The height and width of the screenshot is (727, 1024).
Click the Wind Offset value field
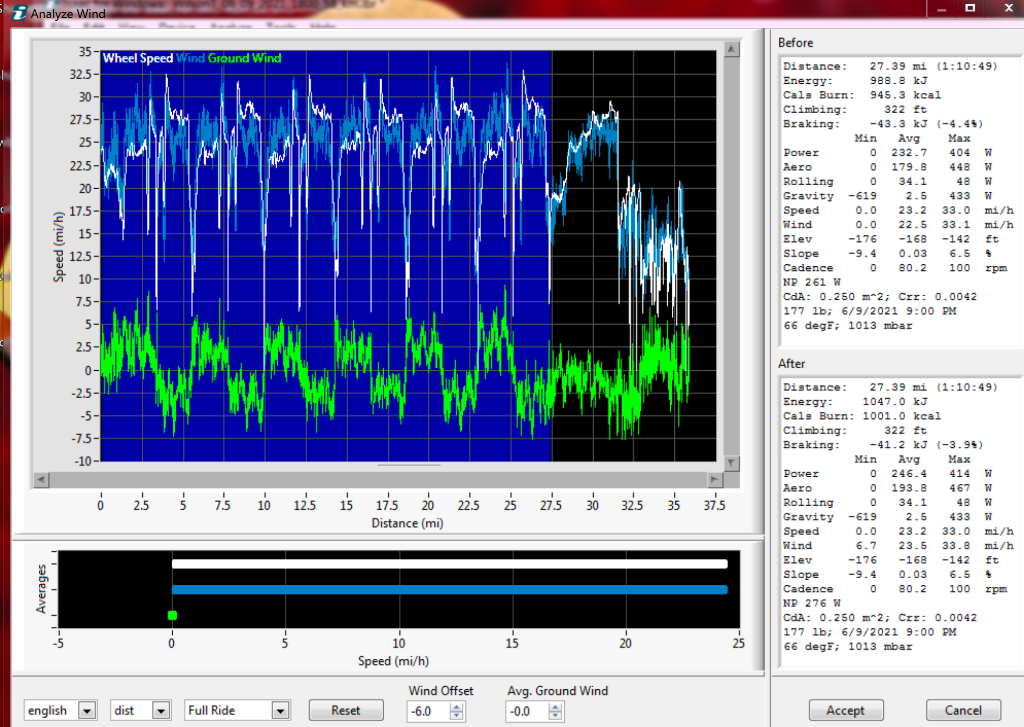[x=428, y=711]
